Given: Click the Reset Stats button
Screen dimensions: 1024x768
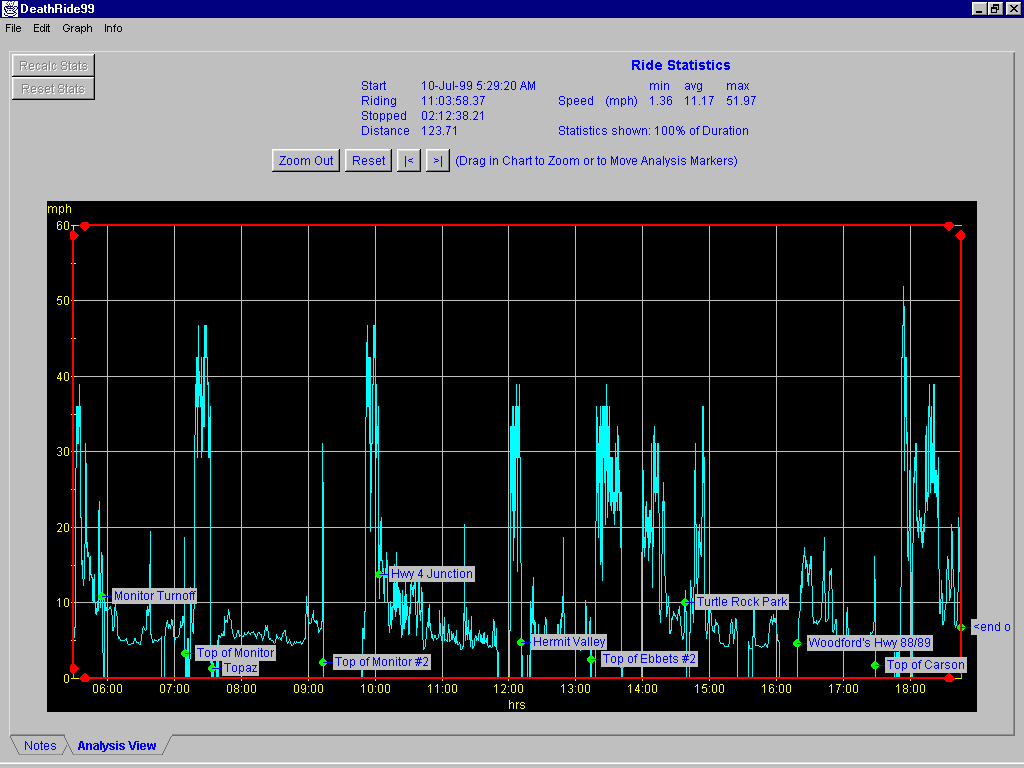Looking at the screenshot, I should coord(53,89).
